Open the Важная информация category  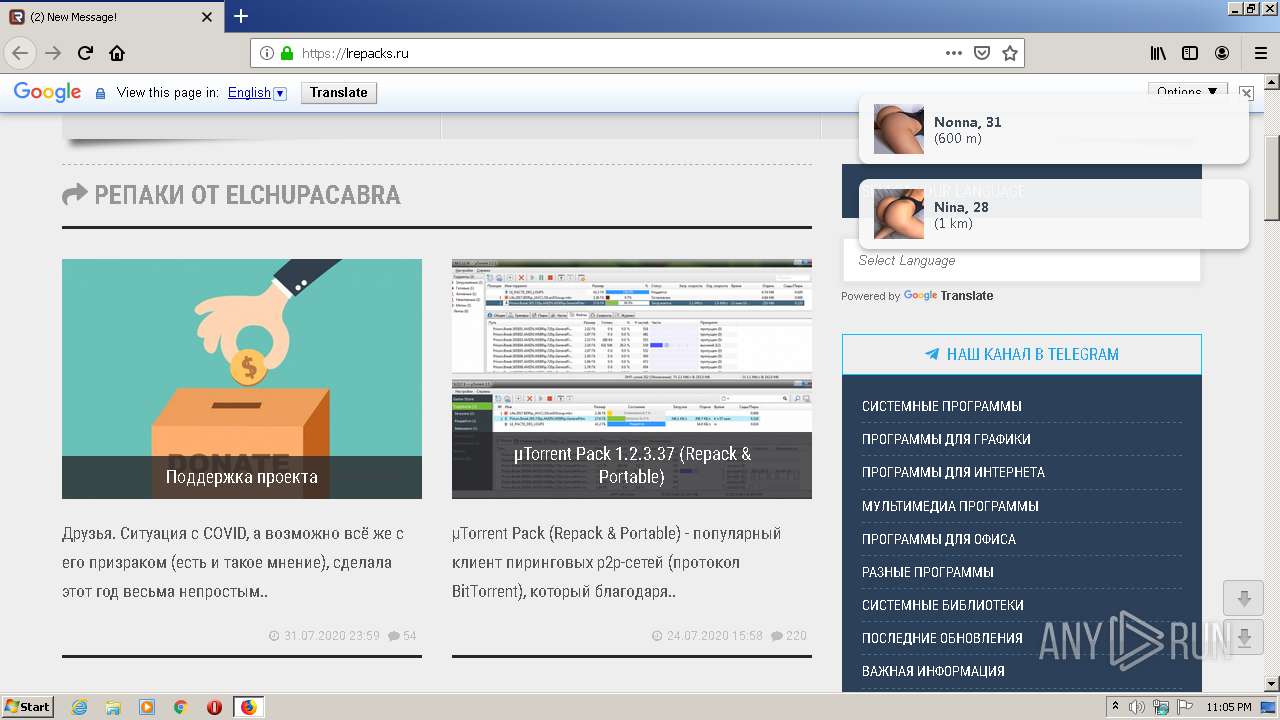tap(933, 671)
